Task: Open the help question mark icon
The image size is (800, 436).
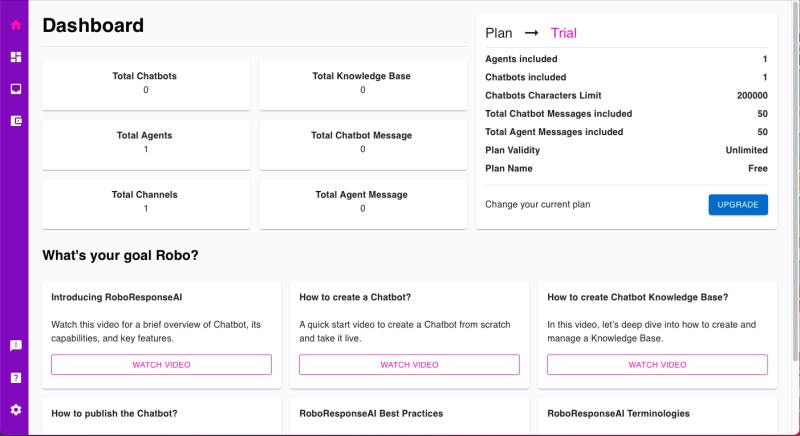Action: 16,378
